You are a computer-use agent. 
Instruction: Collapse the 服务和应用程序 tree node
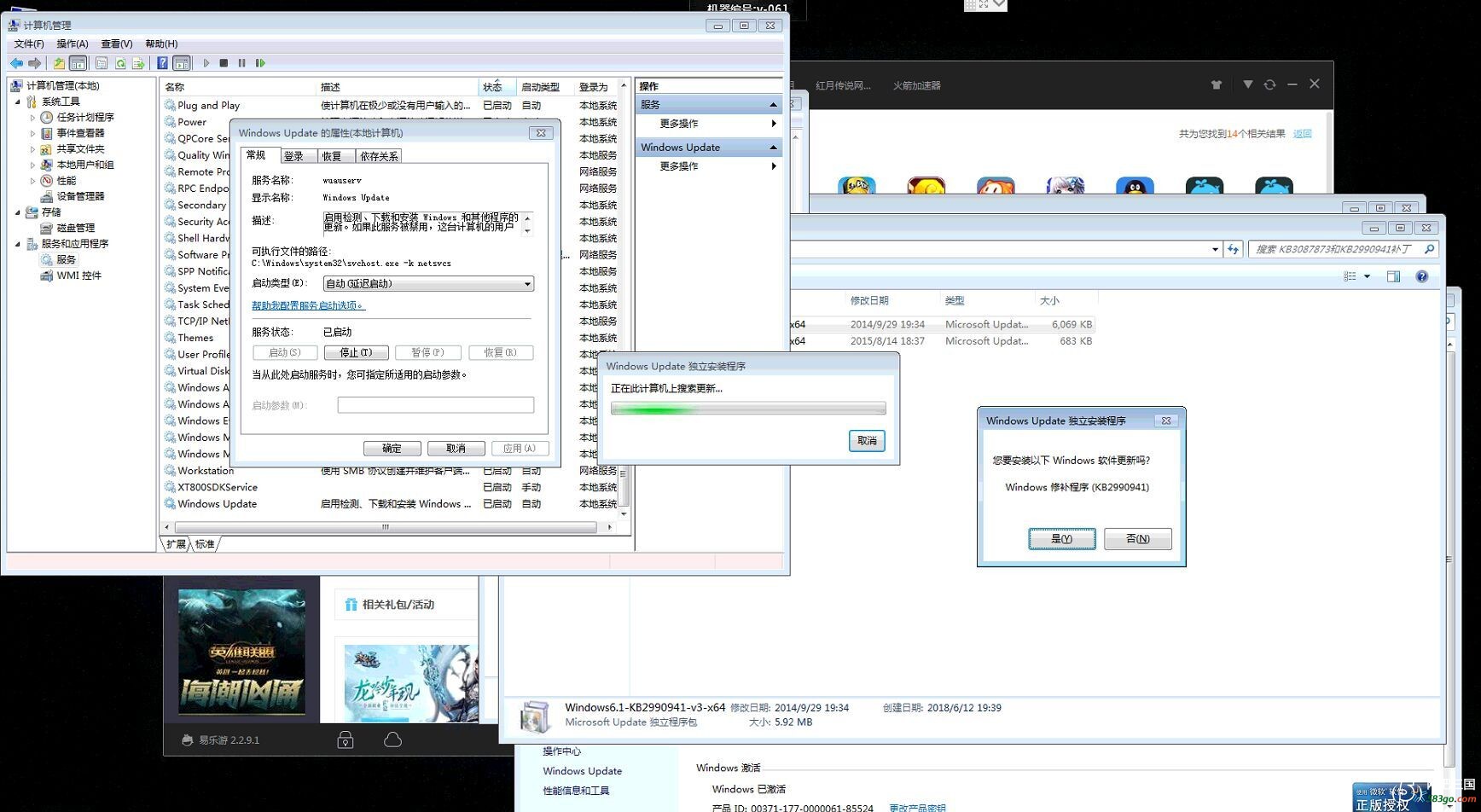point(18,244)
